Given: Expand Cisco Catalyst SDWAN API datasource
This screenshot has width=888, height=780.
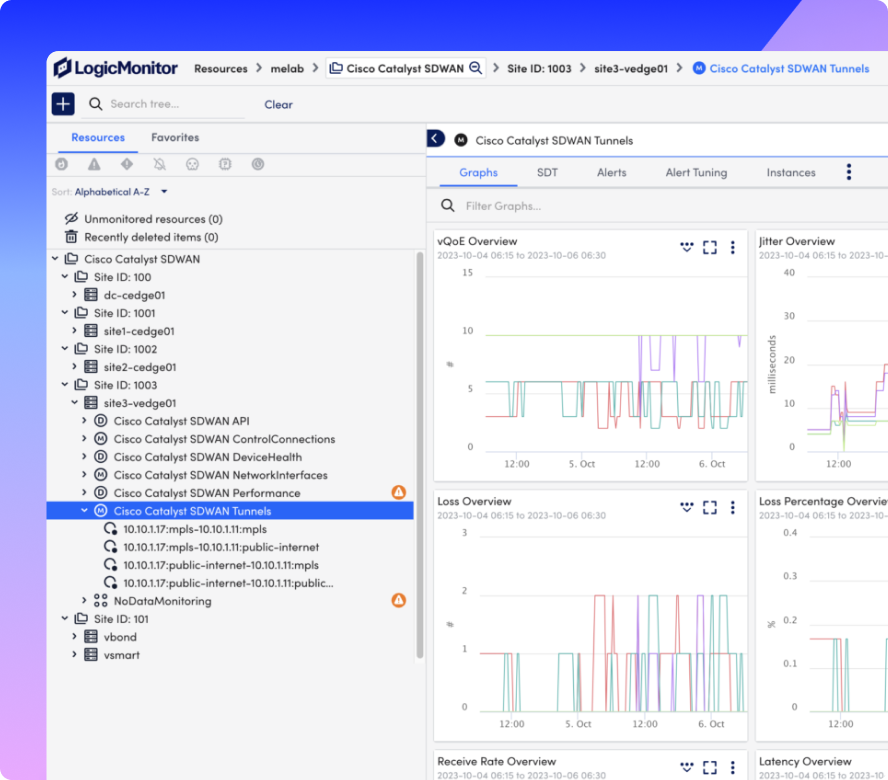Looking at the screenshot, I should [x=84, y=420].
